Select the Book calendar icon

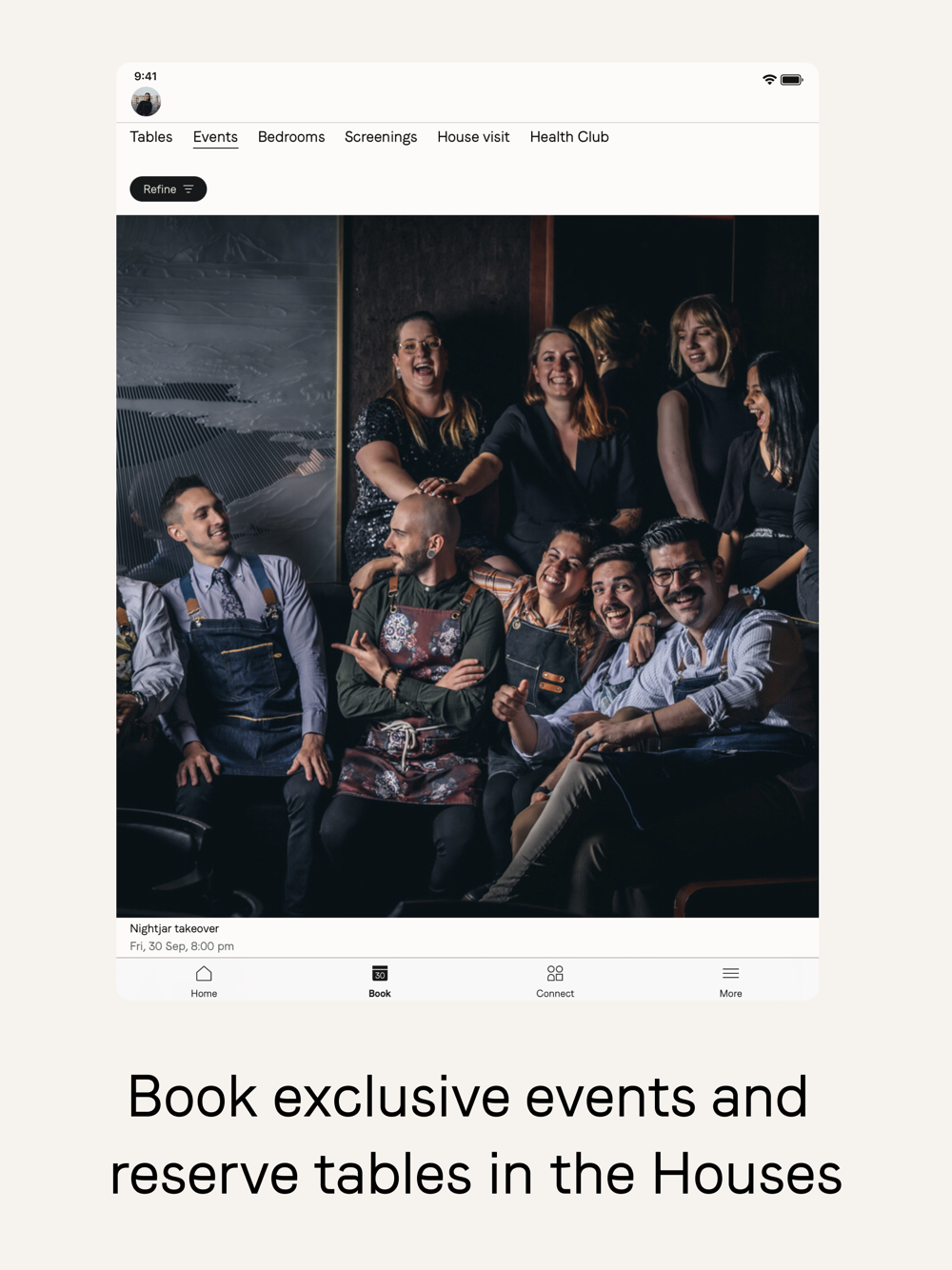point(380,973)
